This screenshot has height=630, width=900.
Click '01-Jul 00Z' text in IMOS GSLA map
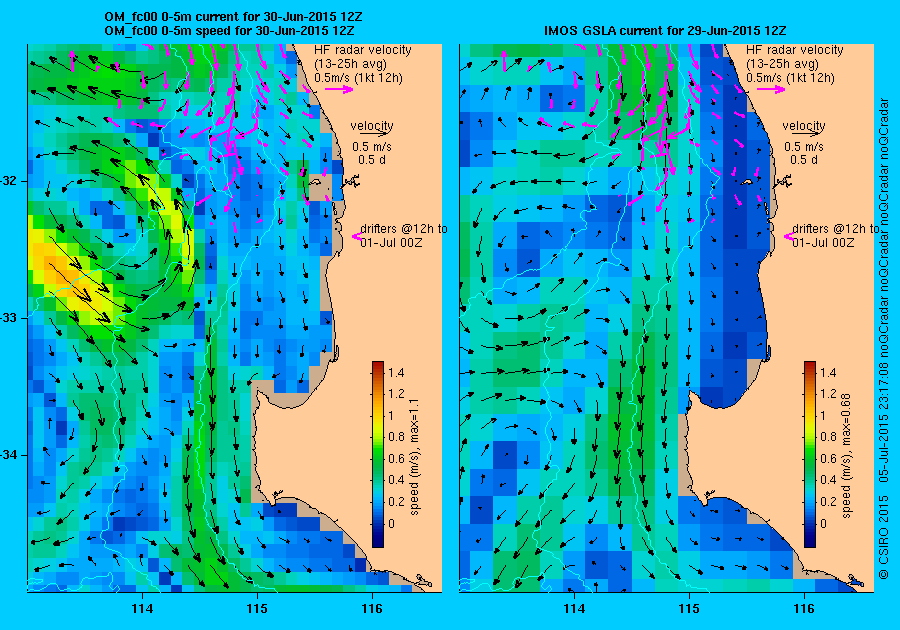pos(823,243)
